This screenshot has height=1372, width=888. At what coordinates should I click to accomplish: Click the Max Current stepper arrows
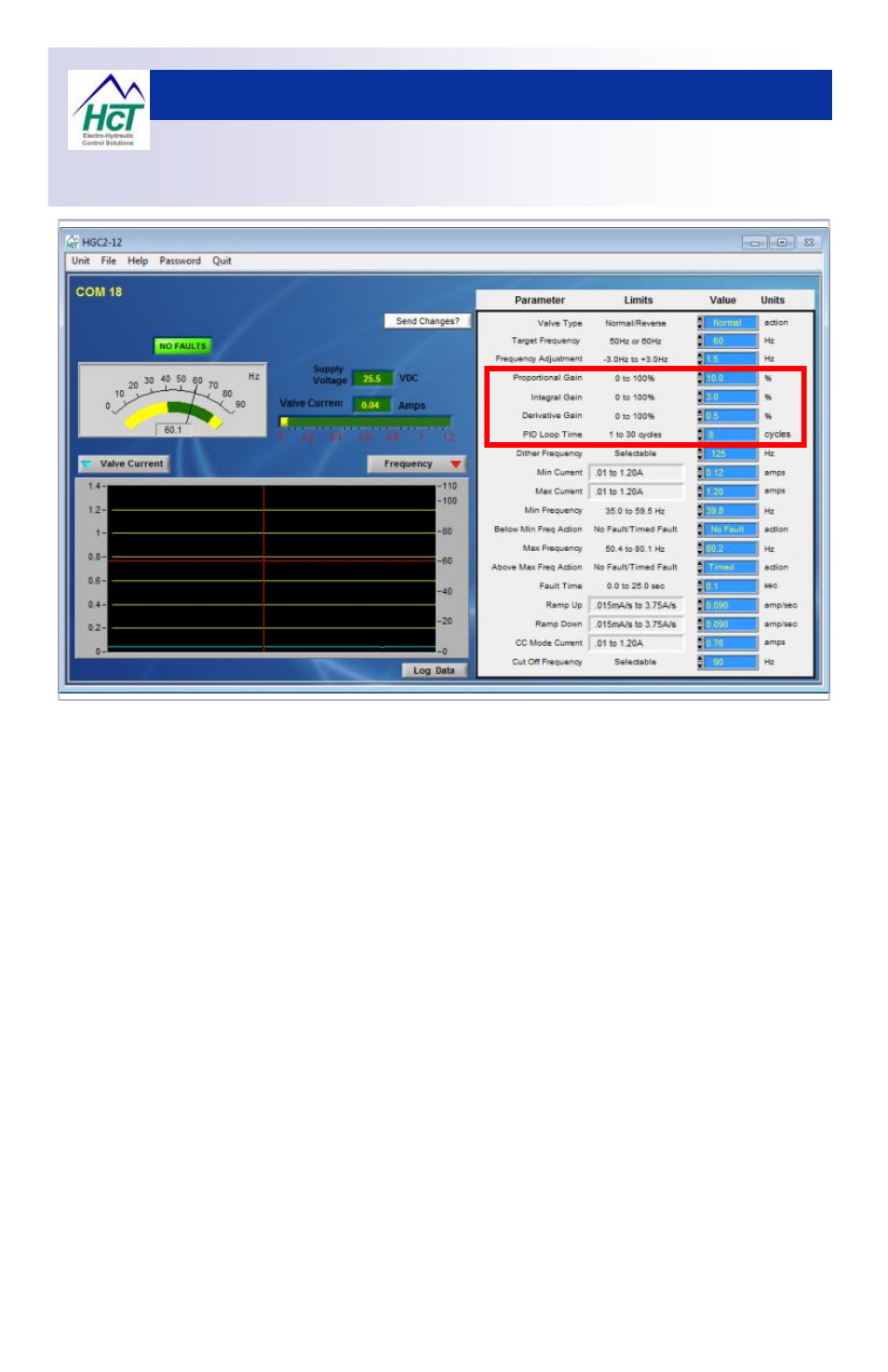tap(700, 491)
